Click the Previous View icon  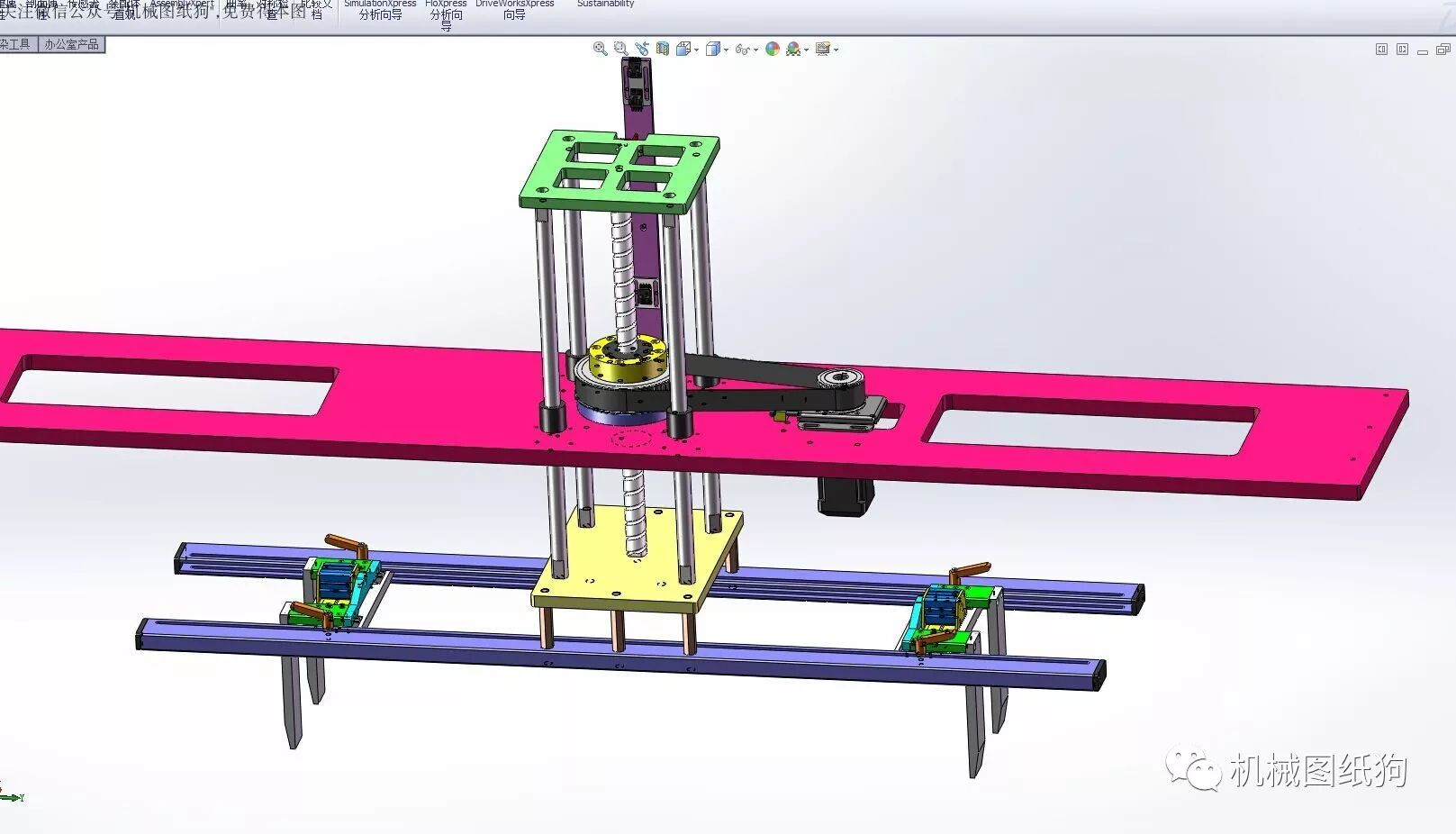coord(642,50)
